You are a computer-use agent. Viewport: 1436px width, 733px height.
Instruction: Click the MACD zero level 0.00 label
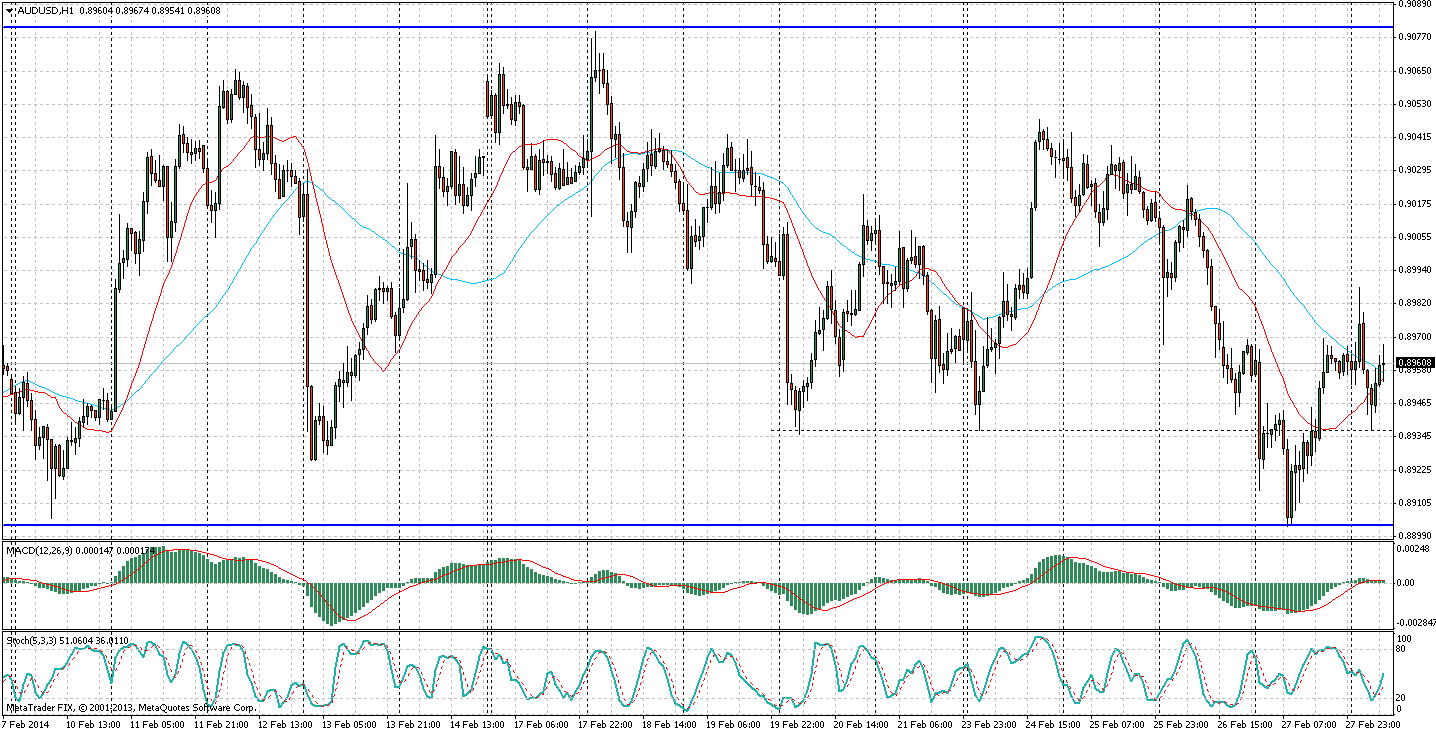point(1407,582)
